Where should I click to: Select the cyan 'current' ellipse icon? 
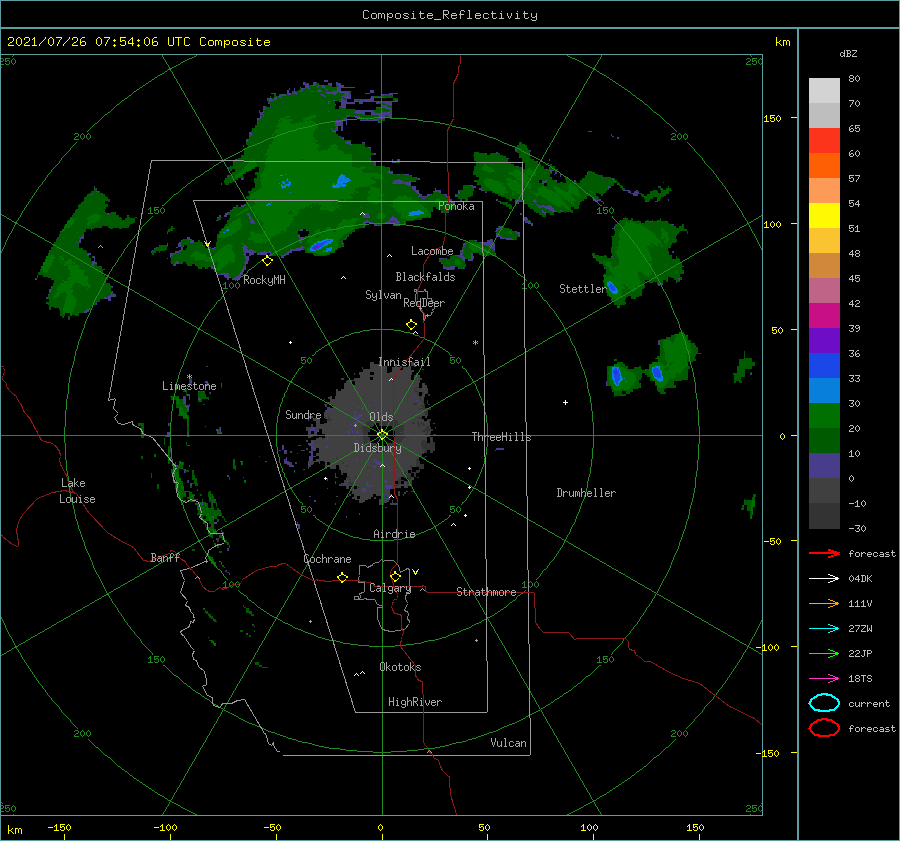[824, 703]
